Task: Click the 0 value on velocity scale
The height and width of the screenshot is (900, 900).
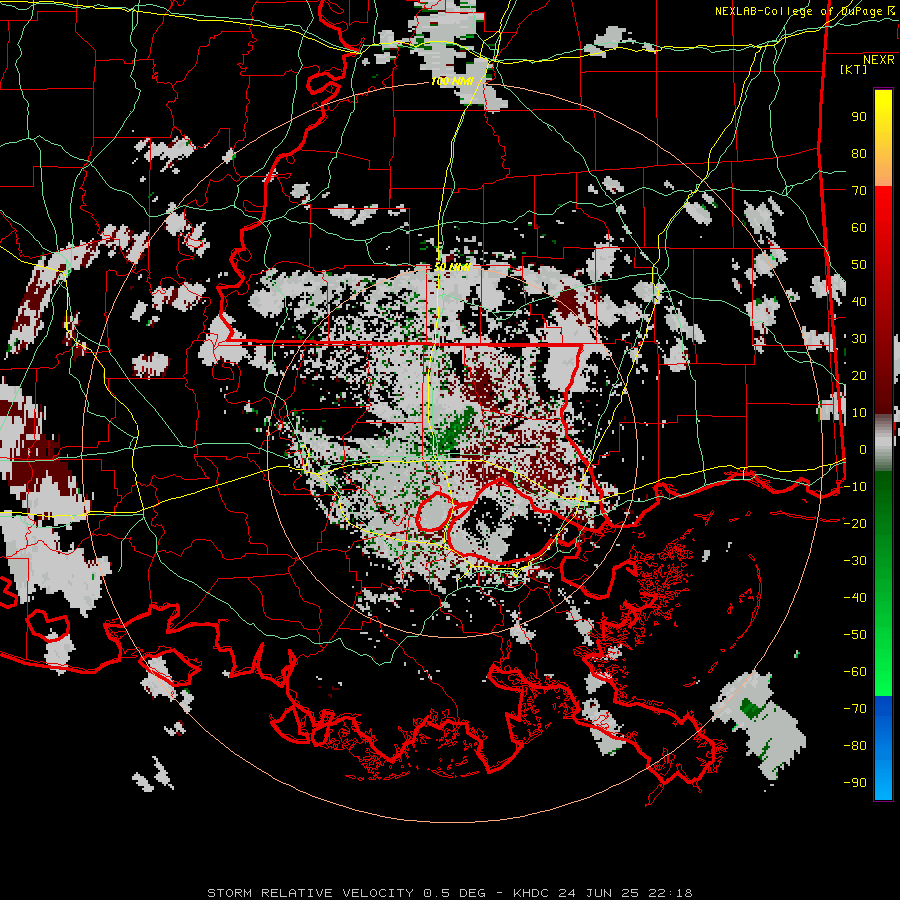Action: (x=863, y=449)
